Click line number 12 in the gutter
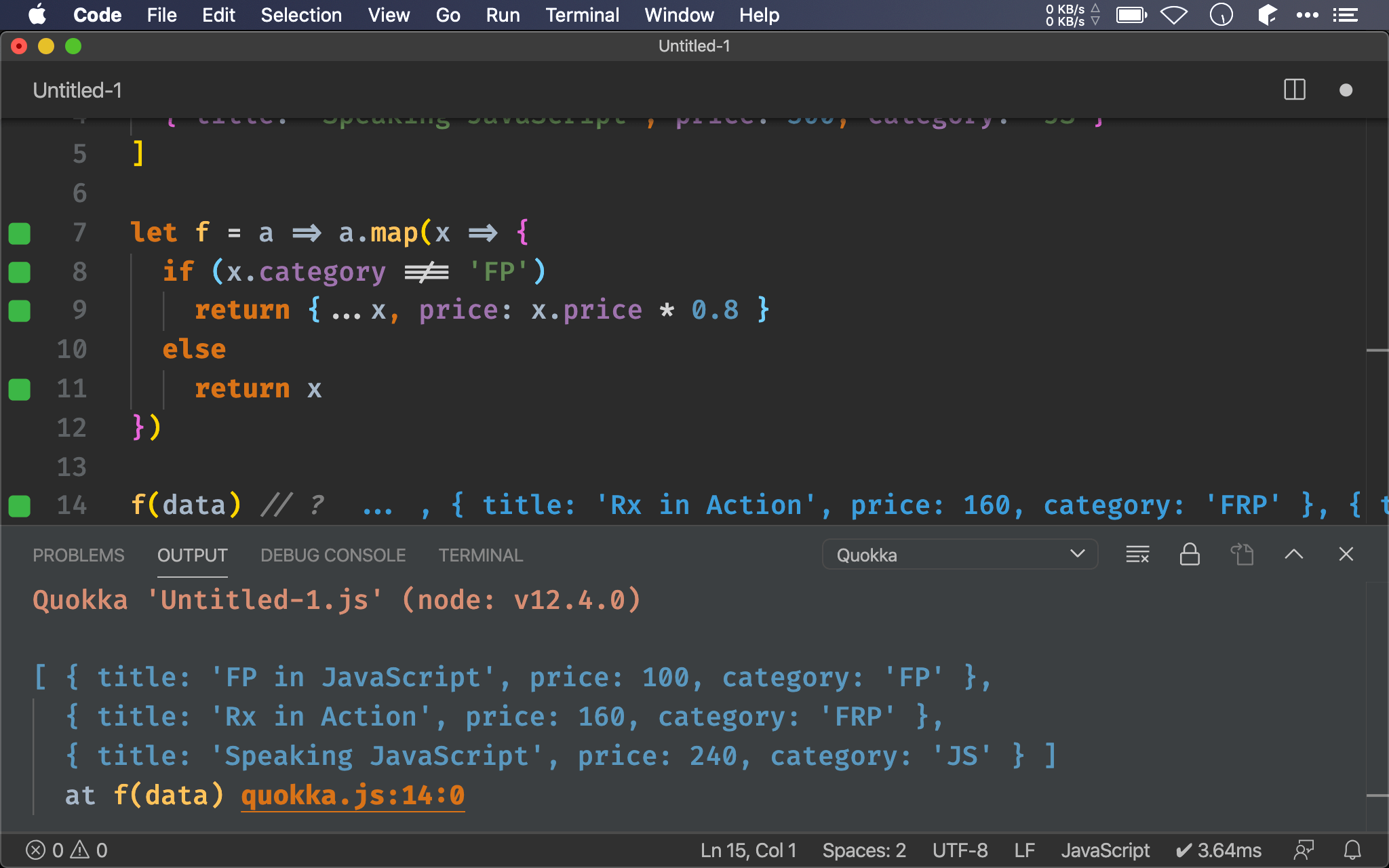Image resolution: width=1389 pixels, height=868 pixels. click(x=72, y=428)
